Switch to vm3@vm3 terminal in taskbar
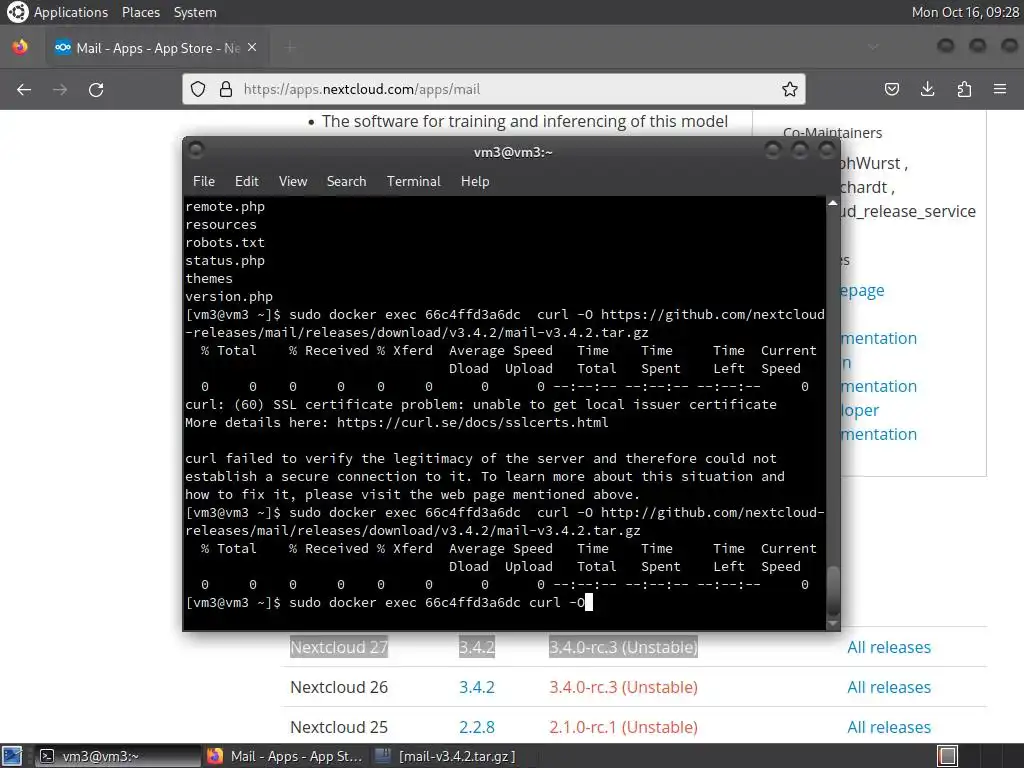 [x=118, y=756]
